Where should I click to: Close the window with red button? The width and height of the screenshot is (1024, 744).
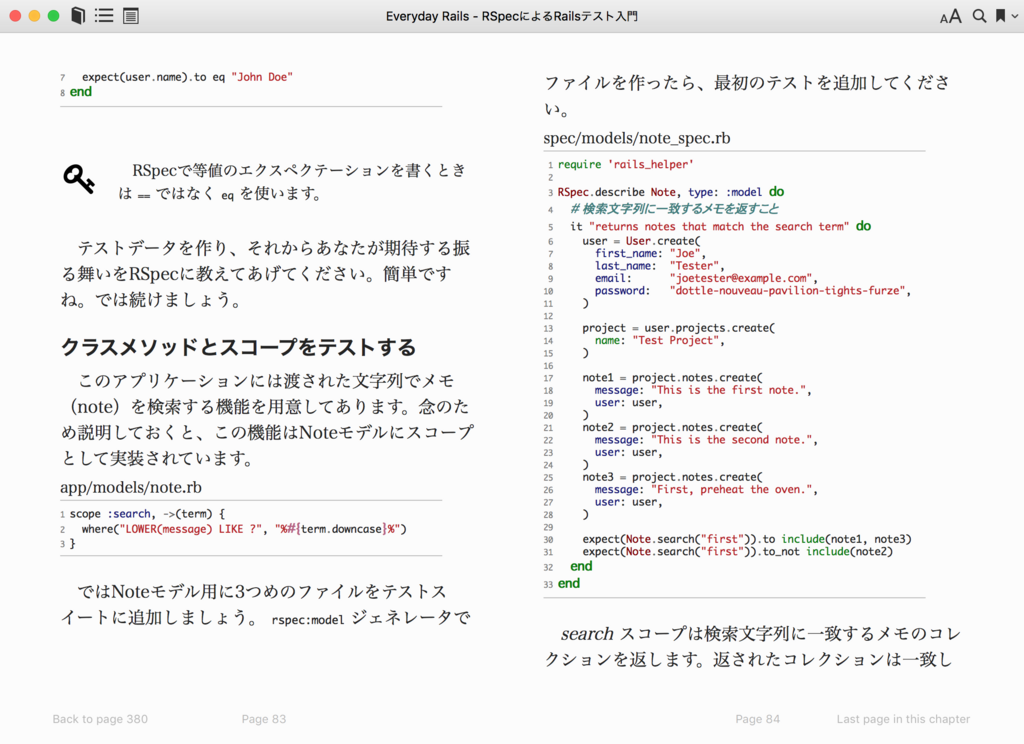[15, 16]
